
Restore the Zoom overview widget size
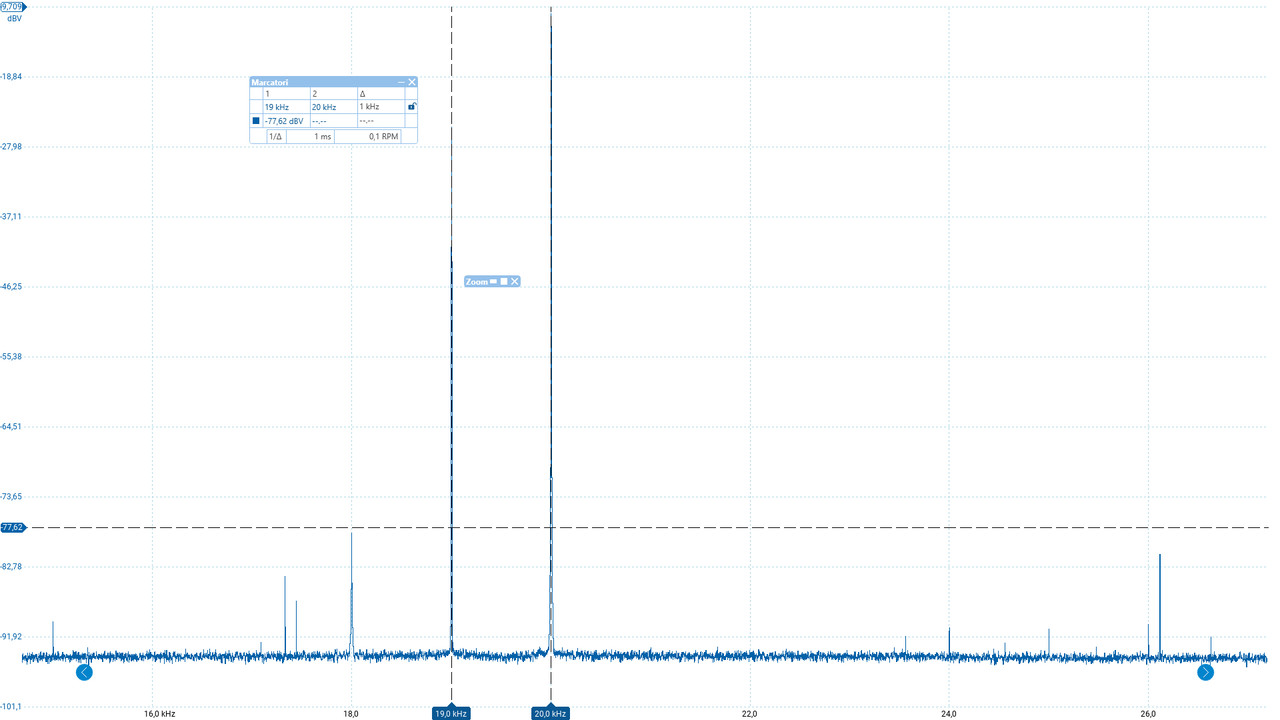tap(504, 282)
